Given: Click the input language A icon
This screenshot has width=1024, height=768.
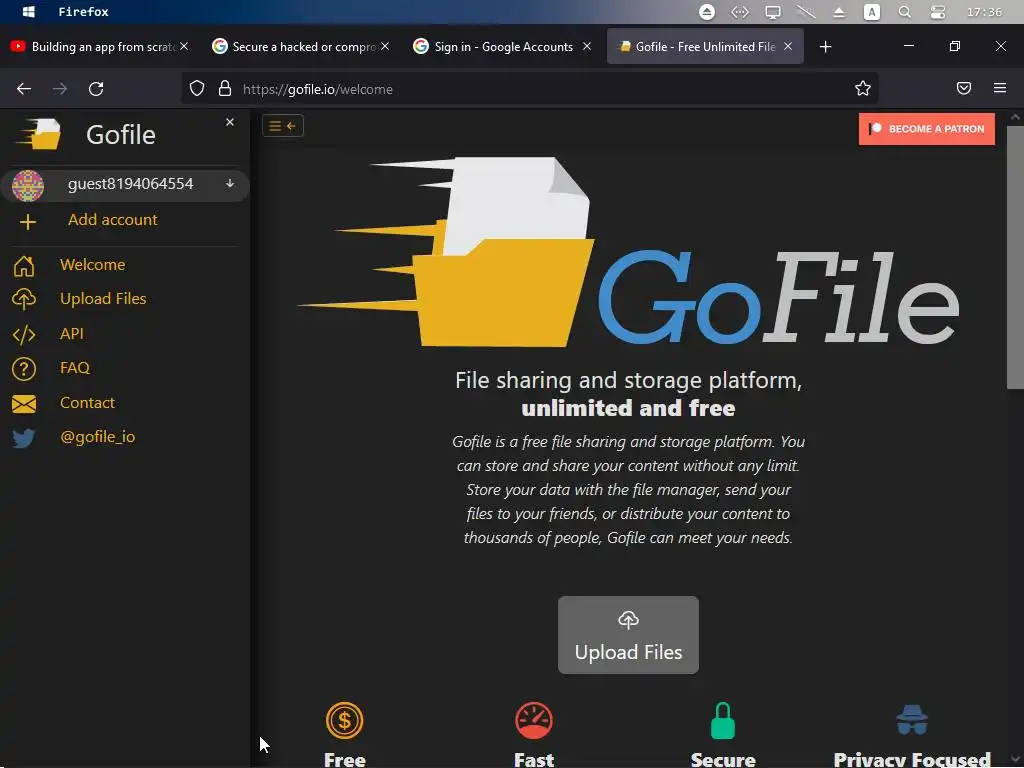Looking at the screenshot, I should [x=872, y=12].
